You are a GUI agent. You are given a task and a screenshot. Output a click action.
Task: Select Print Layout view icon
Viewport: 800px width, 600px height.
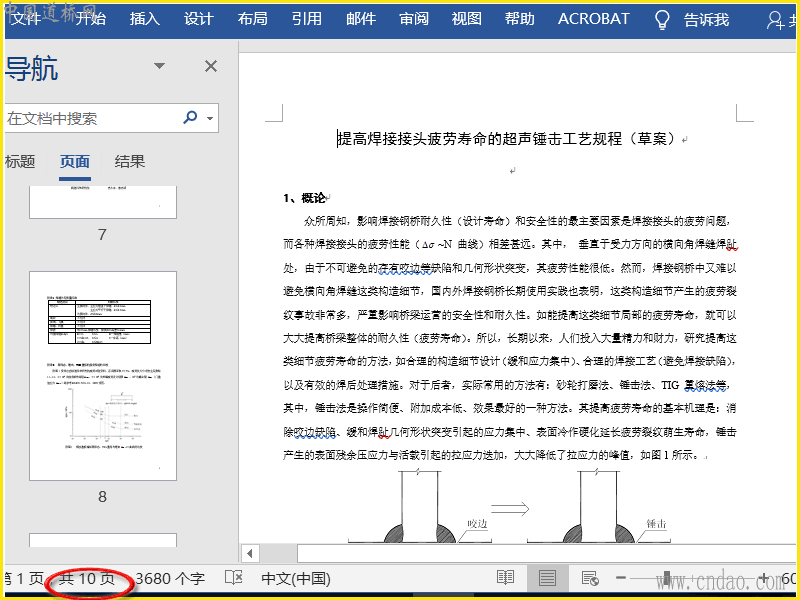click(x=547, y=578)
